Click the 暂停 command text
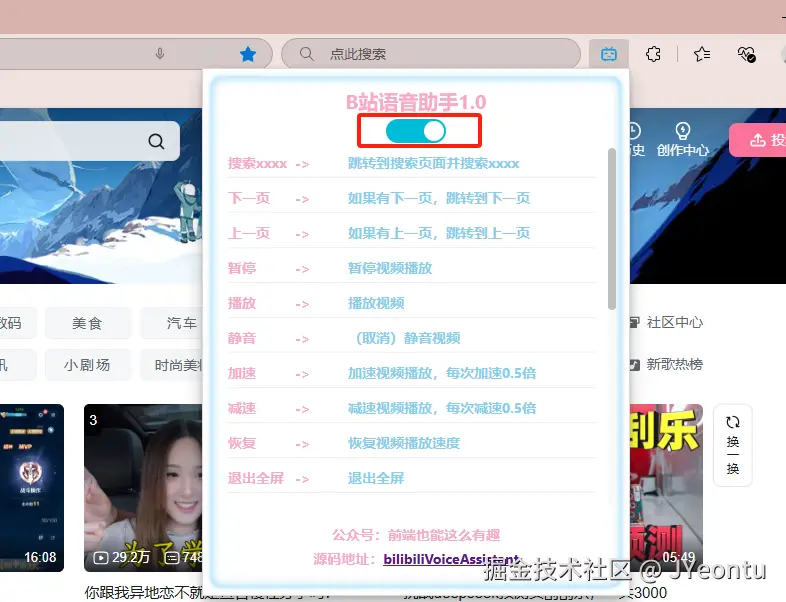This screenshot has width=786, height=602. coord(242,268)
